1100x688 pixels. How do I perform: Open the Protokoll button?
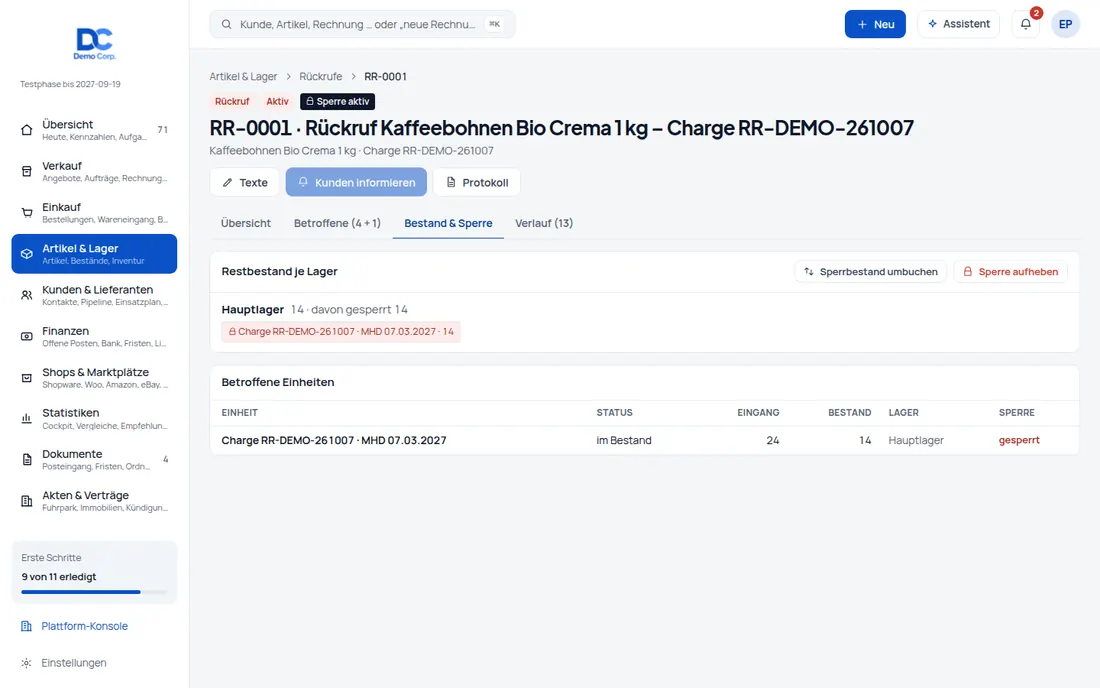[x=477, y=182]
